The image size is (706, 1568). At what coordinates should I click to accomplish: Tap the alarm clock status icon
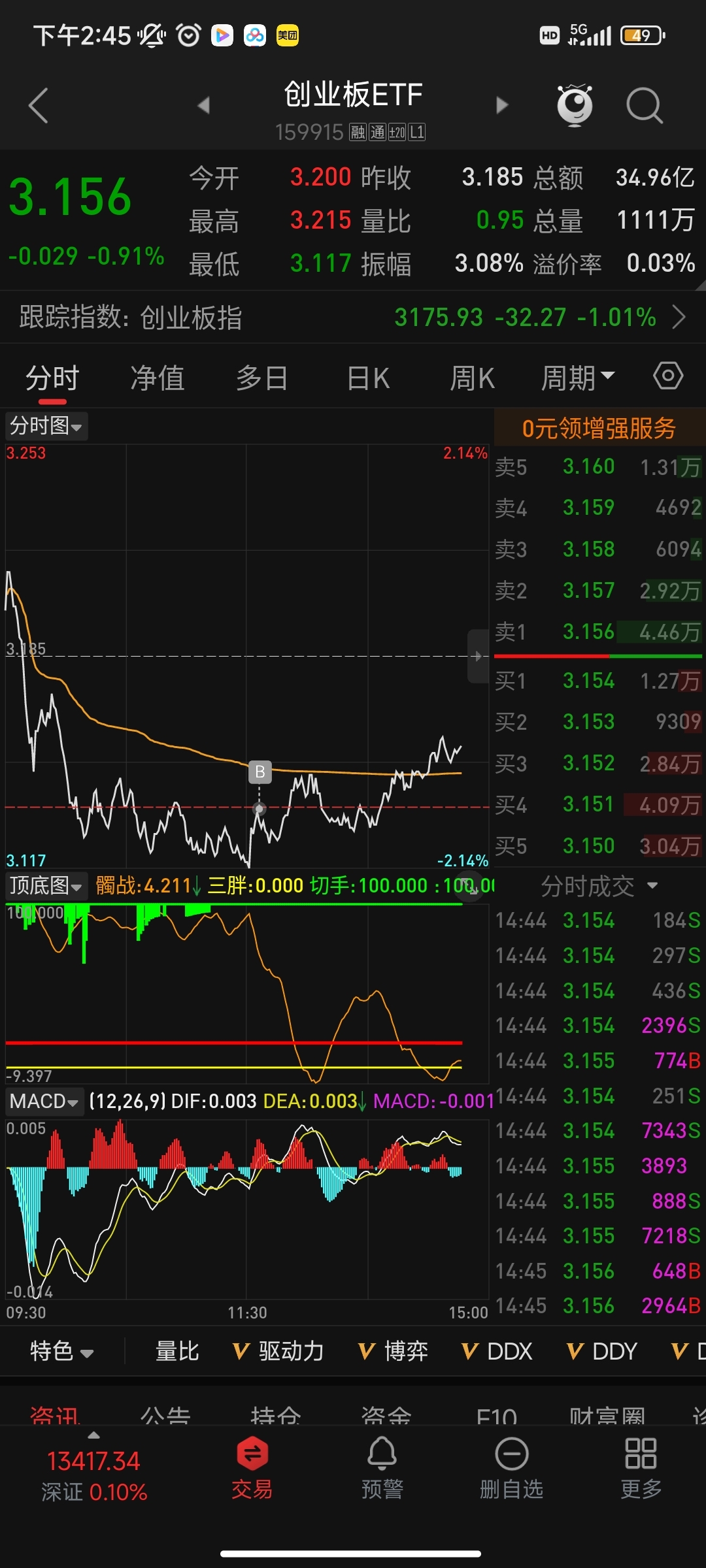[x=189, y=35]
